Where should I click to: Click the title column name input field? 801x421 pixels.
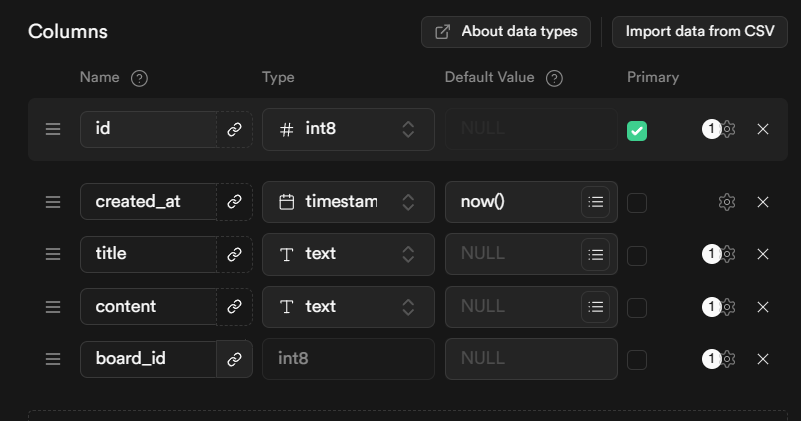148,254
